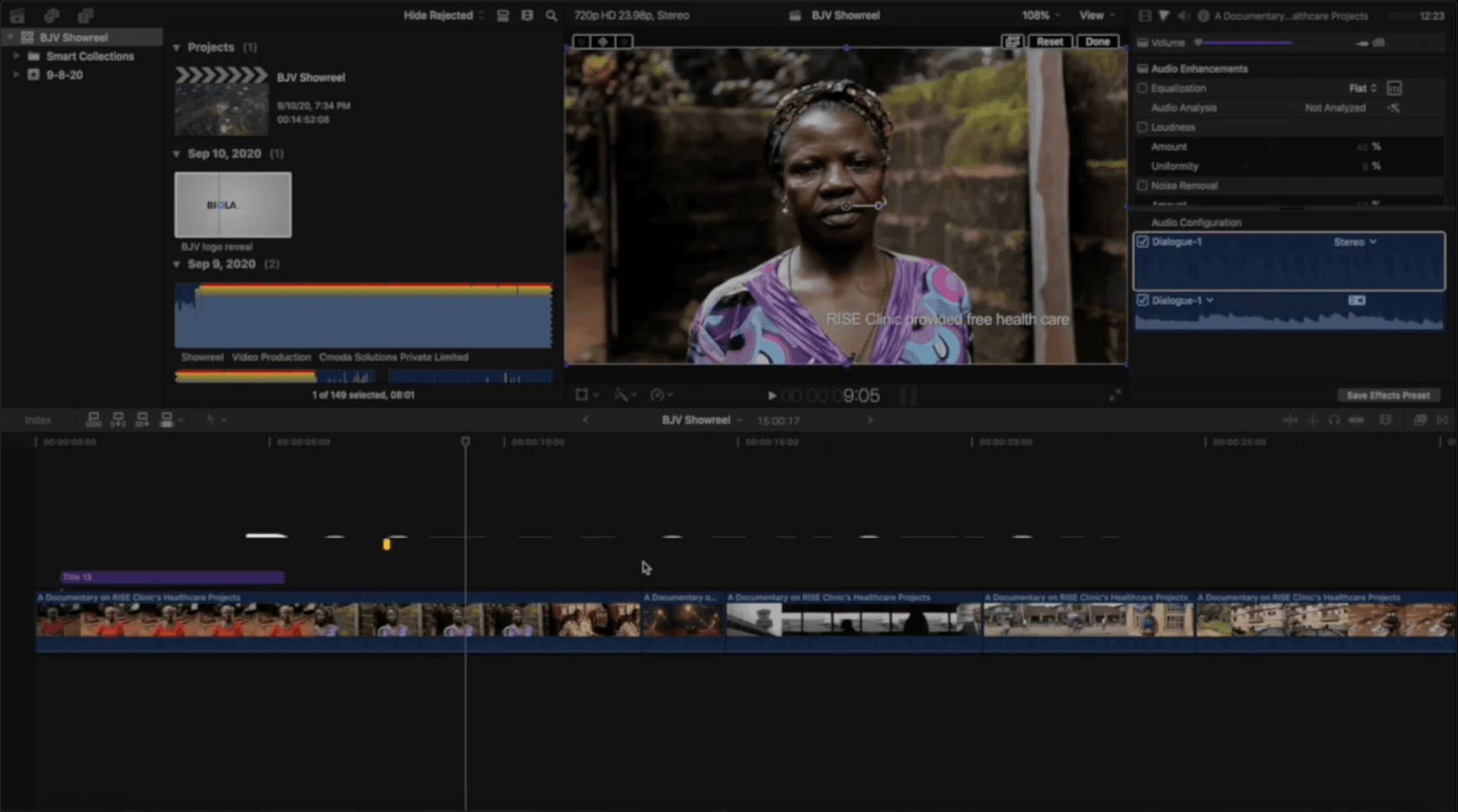Open the info inspector tab

click(x=1203, y=16)
